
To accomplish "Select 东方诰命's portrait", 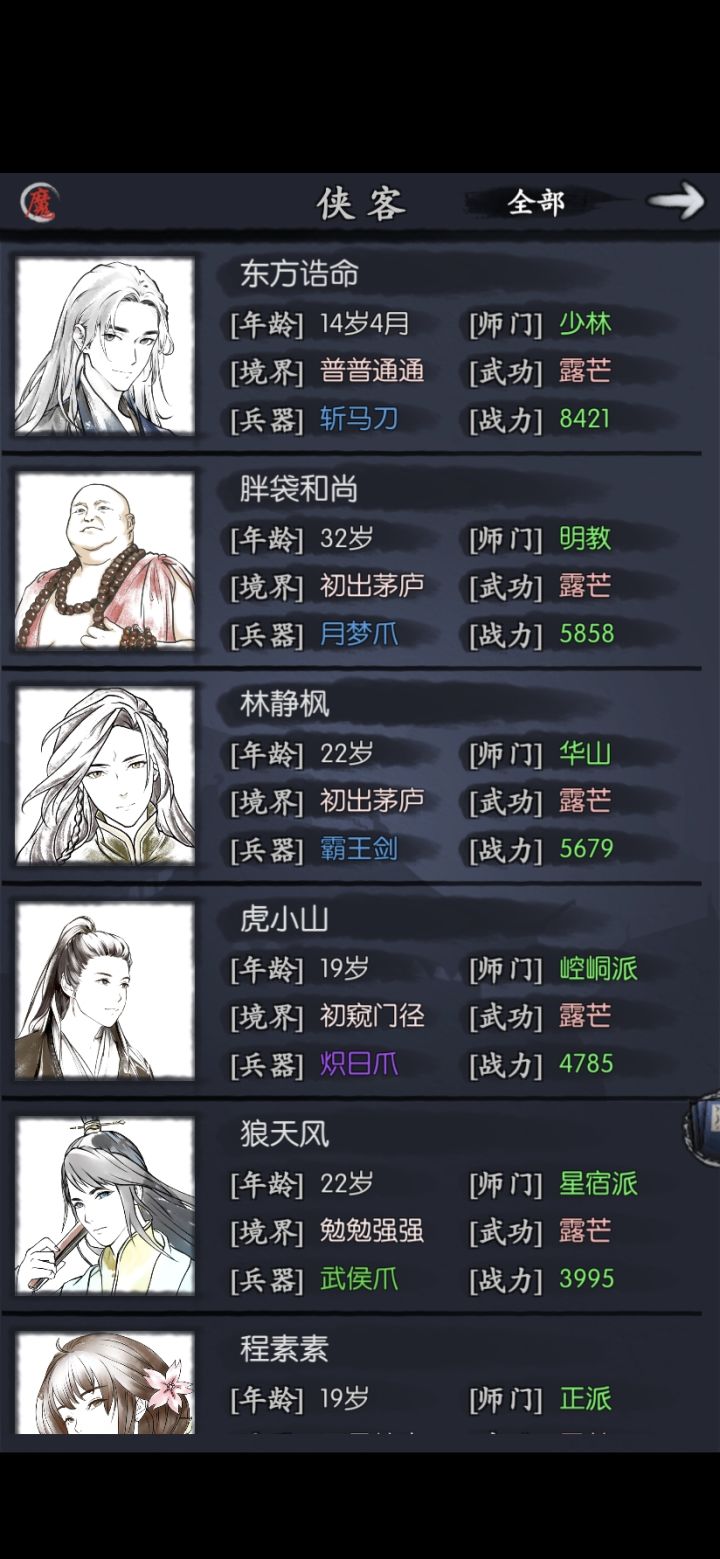I will pyautogui.click(x=105, y=346).
